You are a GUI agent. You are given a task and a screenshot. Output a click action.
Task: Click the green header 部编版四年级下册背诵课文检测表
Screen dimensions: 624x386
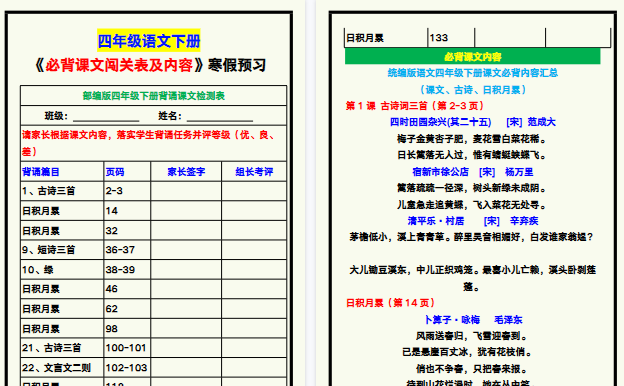coord(154,96)
